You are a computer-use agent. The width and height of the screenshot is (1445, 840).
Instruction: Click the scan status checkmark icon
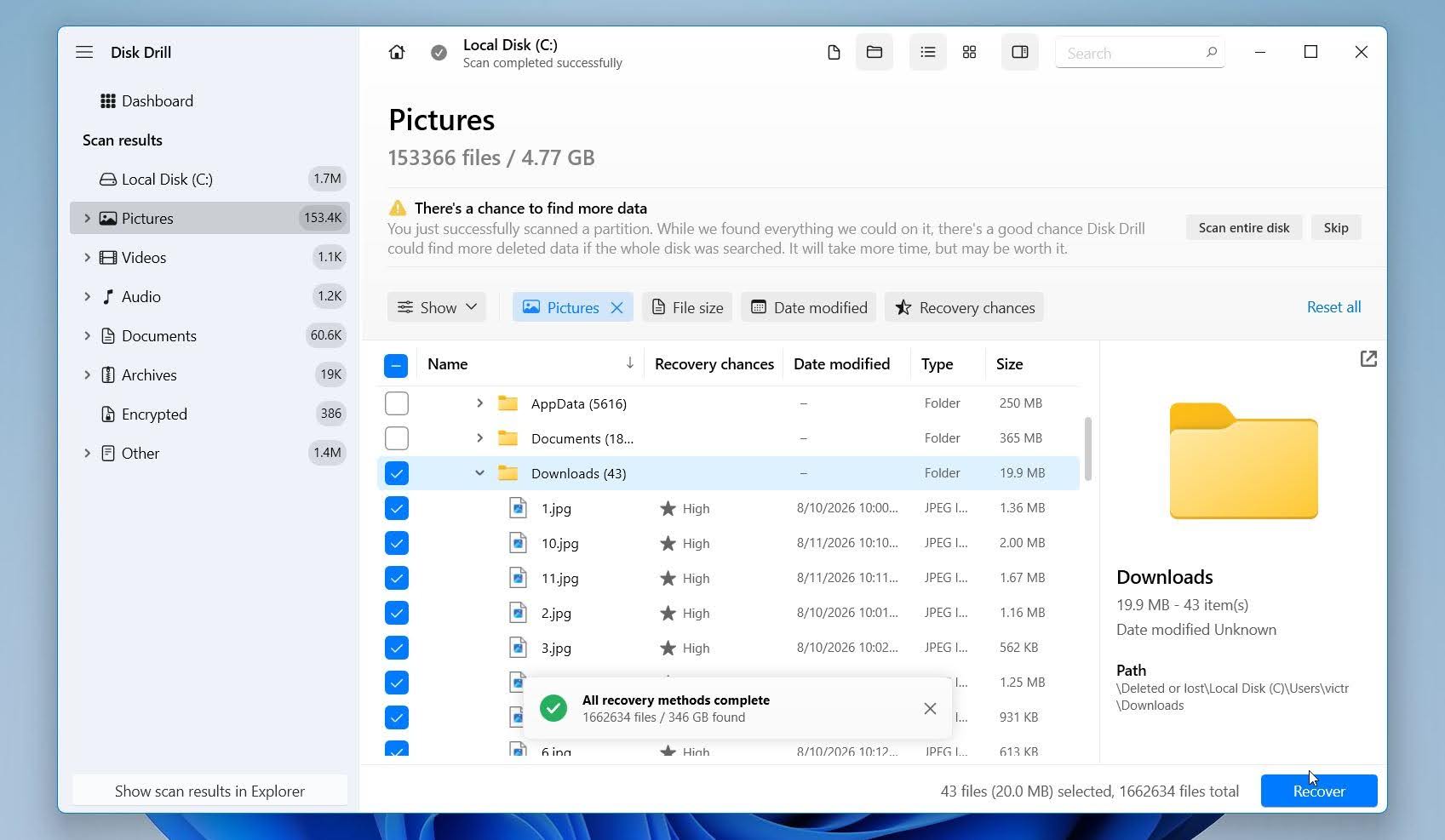pyautogui.click(x=439, y=53)
